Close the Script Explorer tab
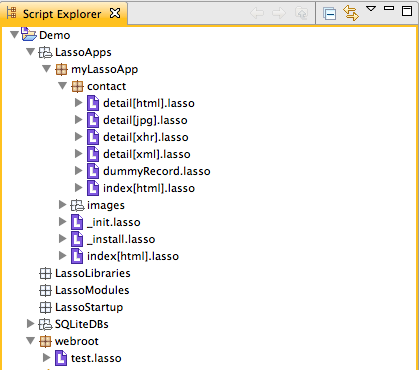The width and height of the screenshot is (419, 370). tap(115, 13)
